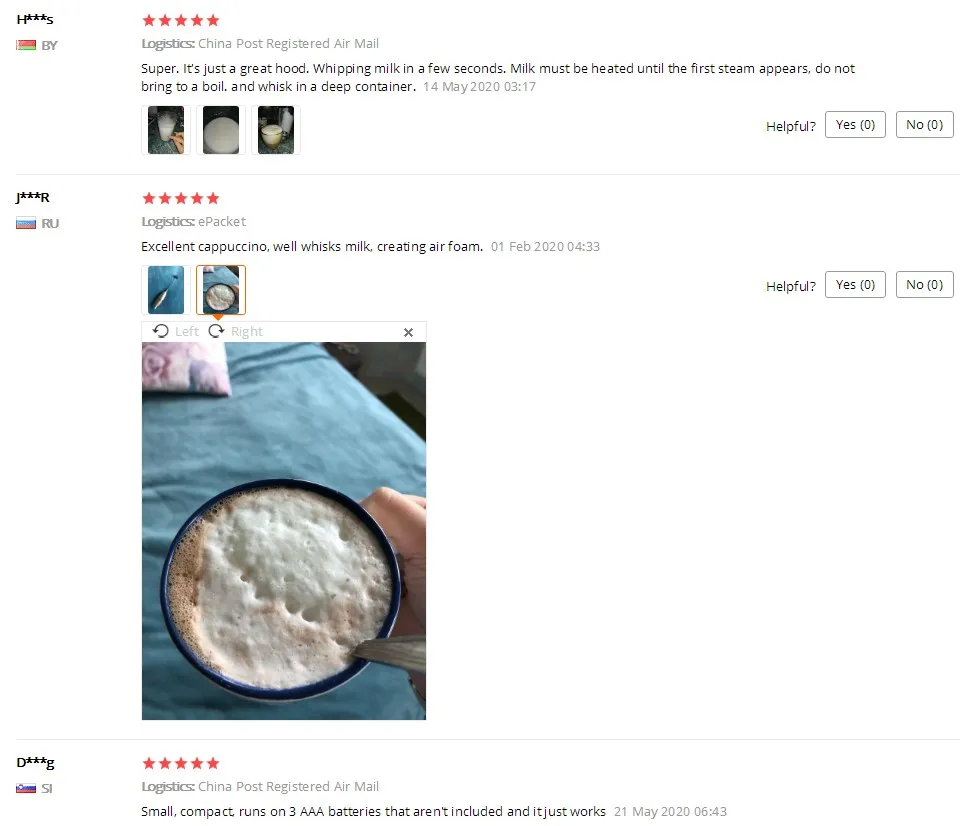Close the enlarged photo viewer
The image size is (966, 826).
(x=408, y=333)
